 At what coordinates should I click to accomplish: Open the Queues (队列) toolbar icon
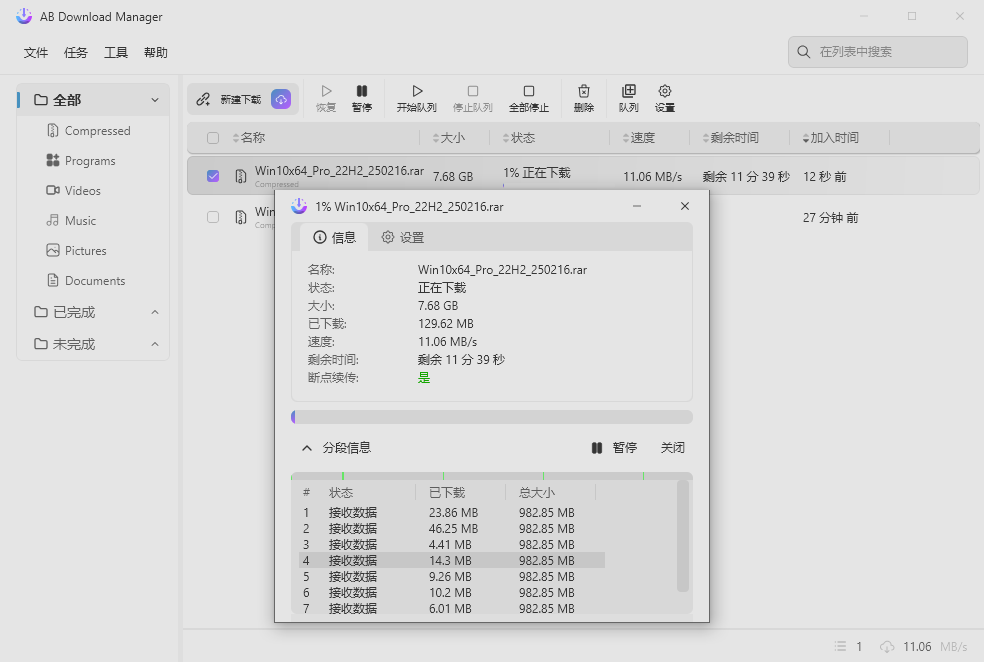coord(629,91)
